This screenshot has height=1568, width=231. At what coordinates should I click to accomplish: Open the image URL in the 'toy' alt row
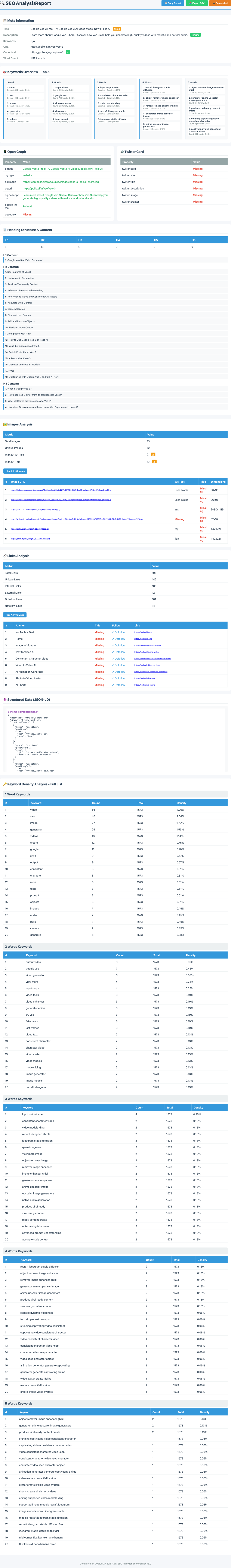pos(30,529)
